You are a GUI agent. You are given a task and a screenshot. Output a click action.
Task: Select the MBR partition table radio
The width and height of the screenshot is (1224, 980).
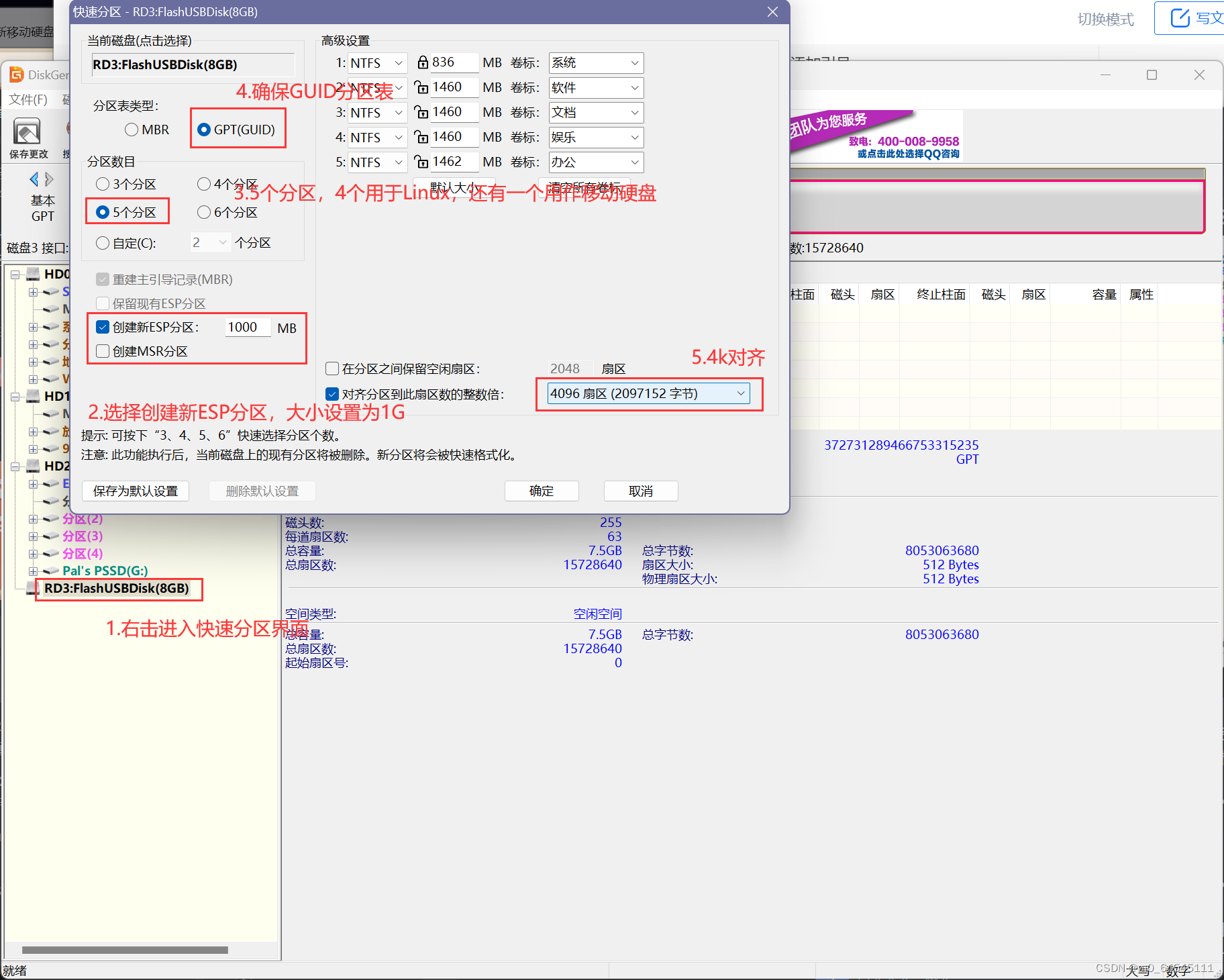132,130
